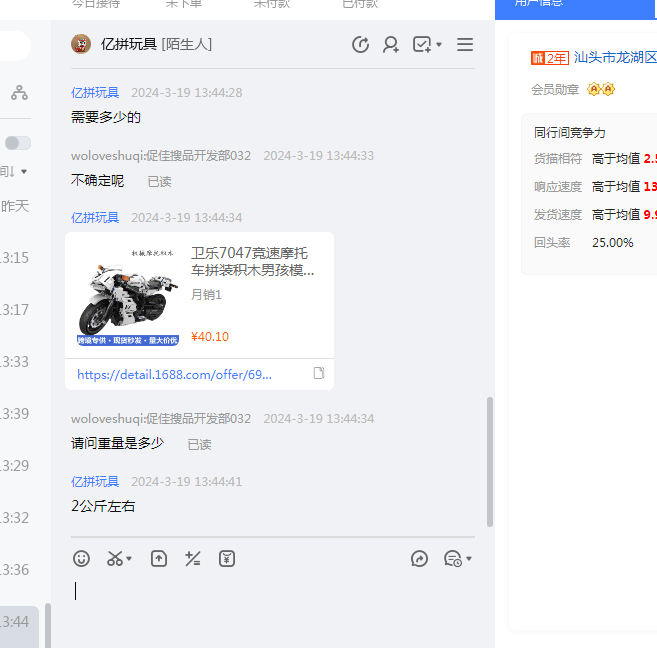Select the conversation timed 3:17

pyautogui.click(x=19, y=310)
